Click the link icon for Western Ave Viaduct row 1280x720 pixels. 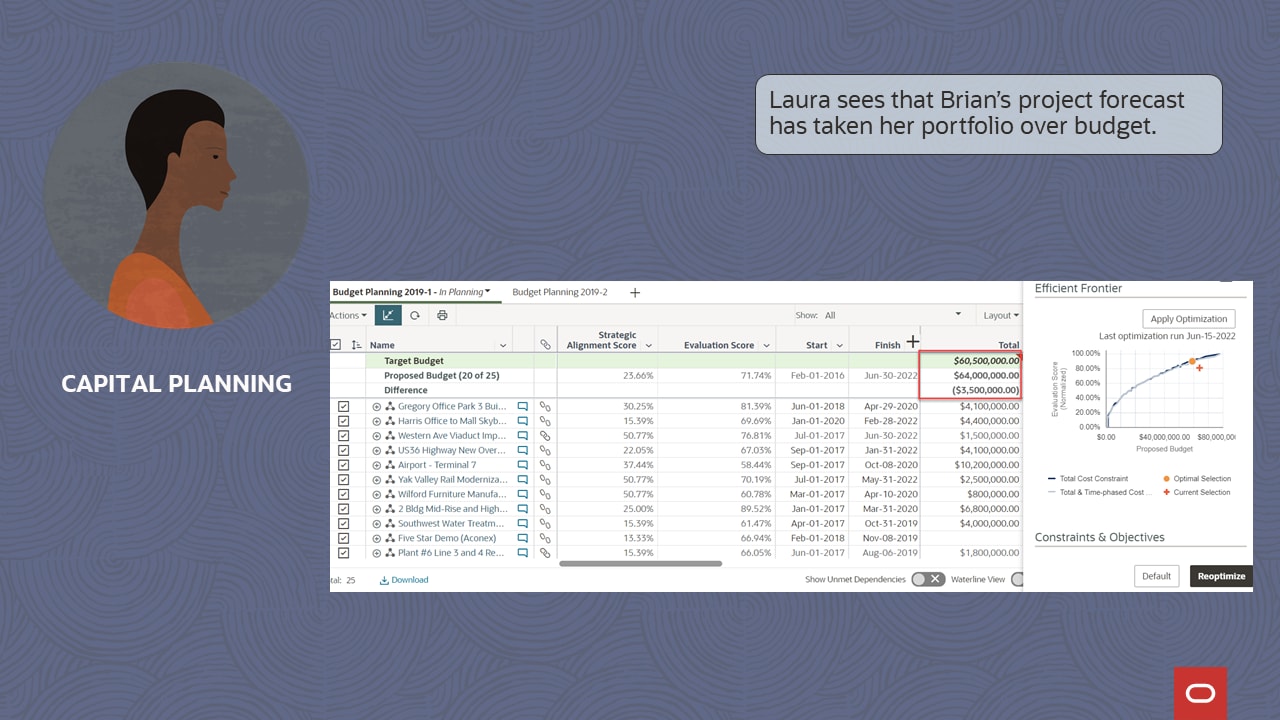tap(545, 436)
